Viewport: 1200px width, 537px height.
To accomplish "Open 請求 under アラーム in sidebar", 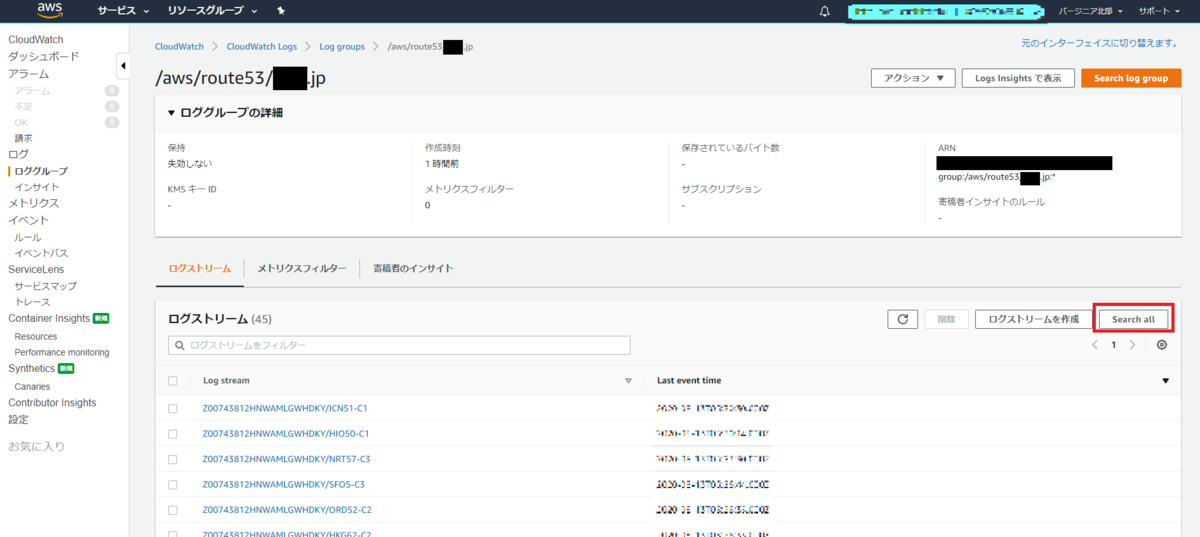I will (x=23, y=138).
